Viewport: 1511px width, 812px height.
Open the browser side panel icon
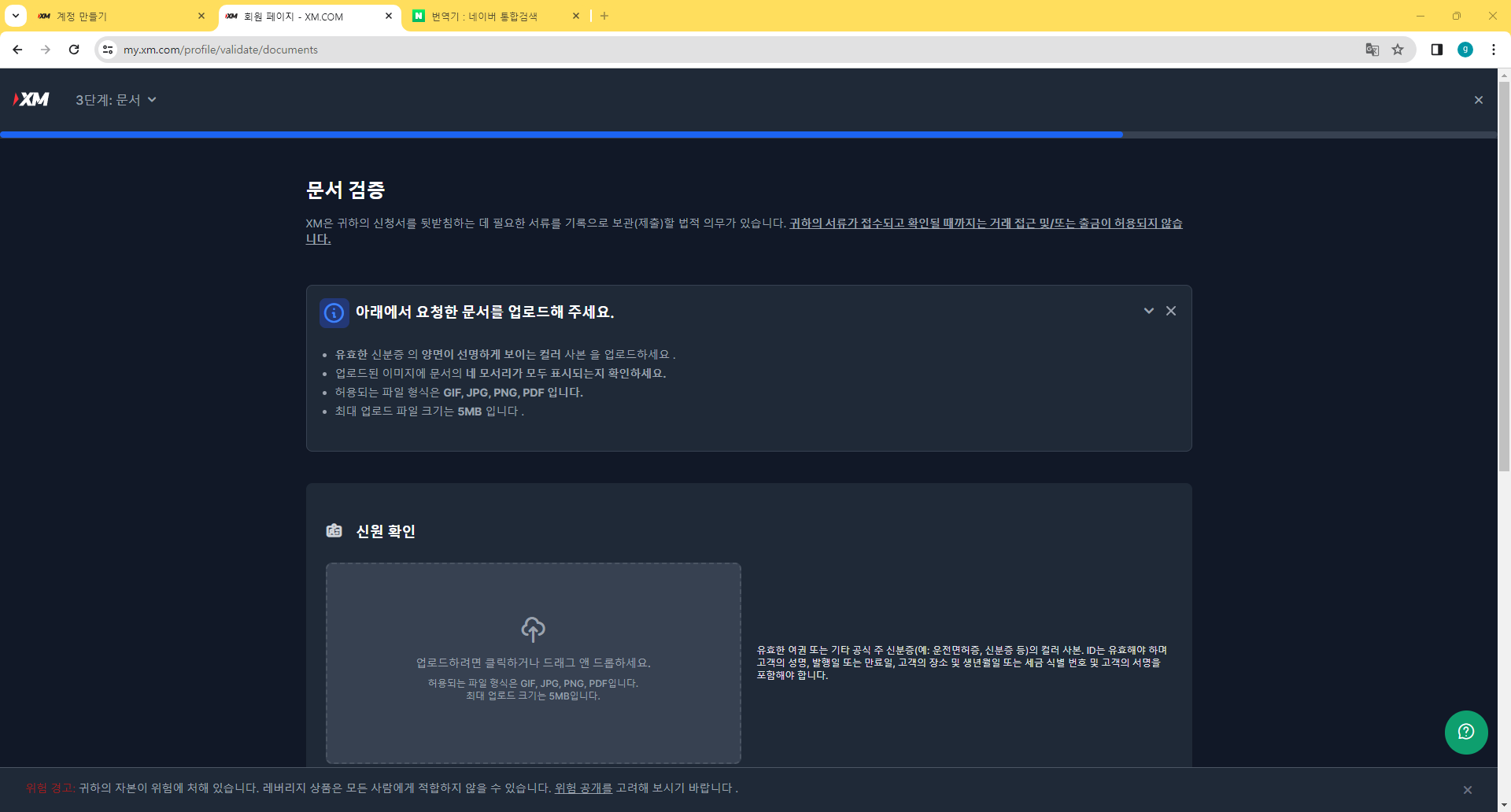1435,49
